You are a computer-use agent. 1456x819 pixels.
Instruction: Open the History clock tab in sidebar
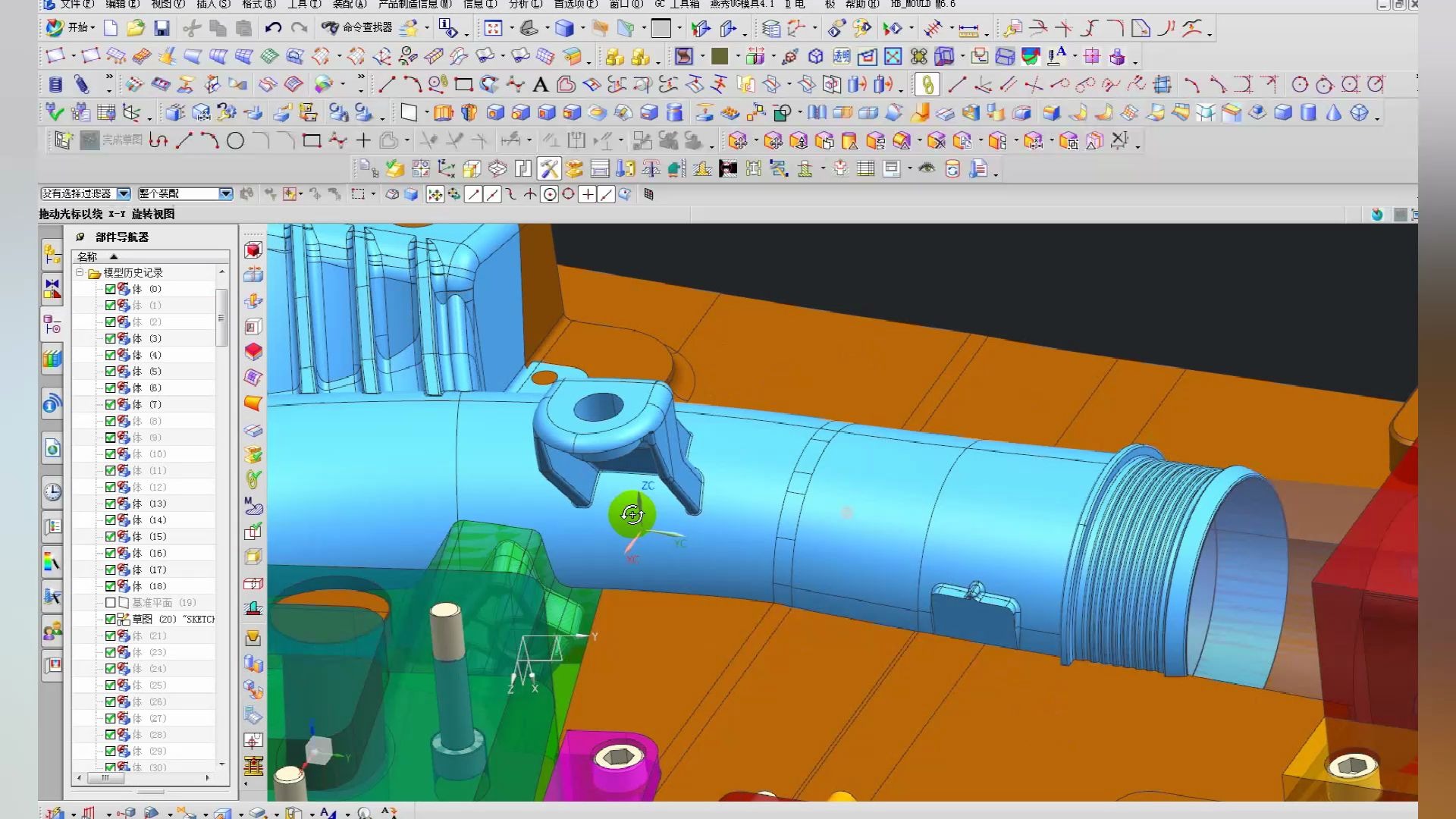[52, 491]
